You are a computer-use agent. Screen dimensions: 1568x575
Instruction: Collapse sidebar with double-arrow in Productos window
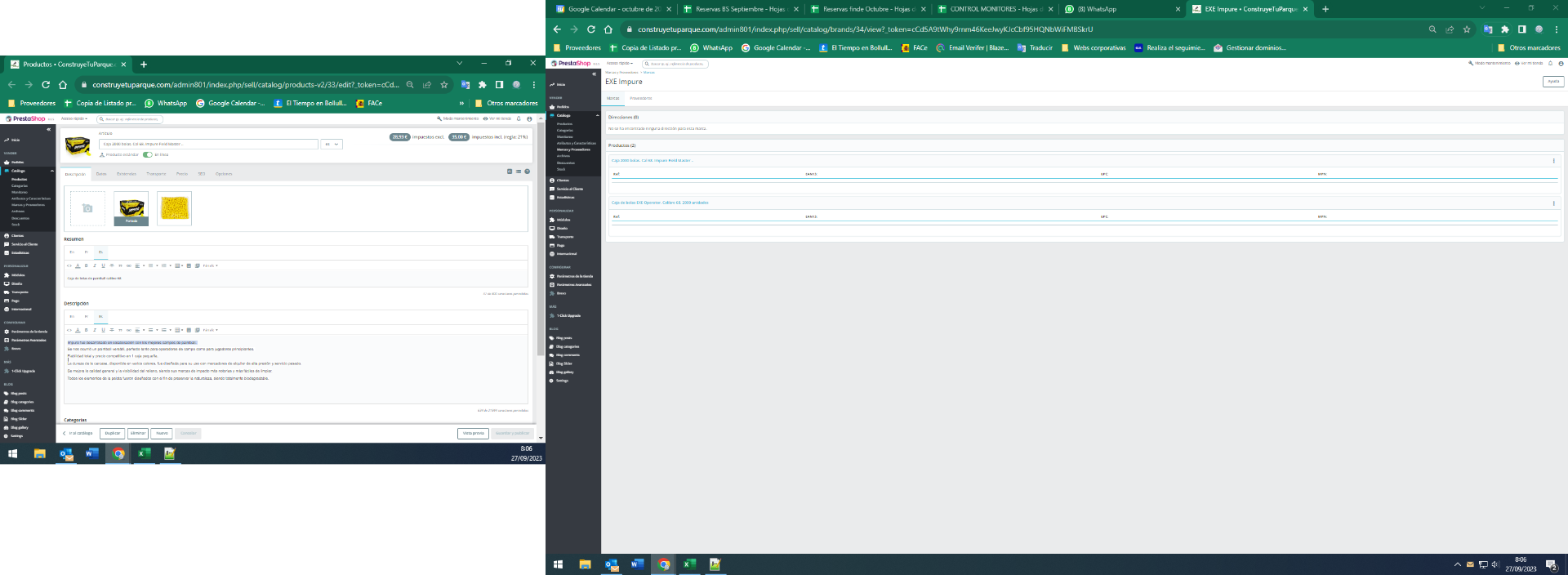[x=49, y=129]
